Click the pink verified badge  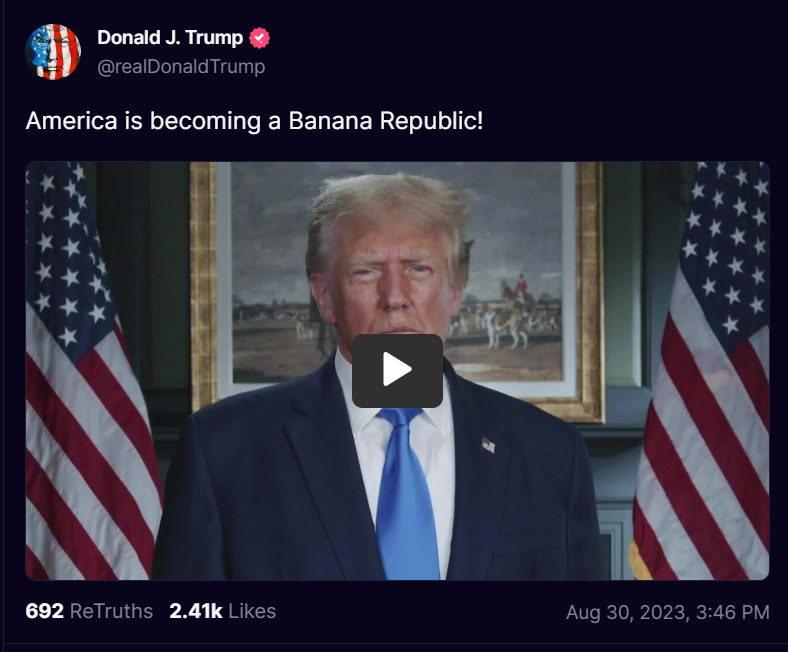coord(259,38)
